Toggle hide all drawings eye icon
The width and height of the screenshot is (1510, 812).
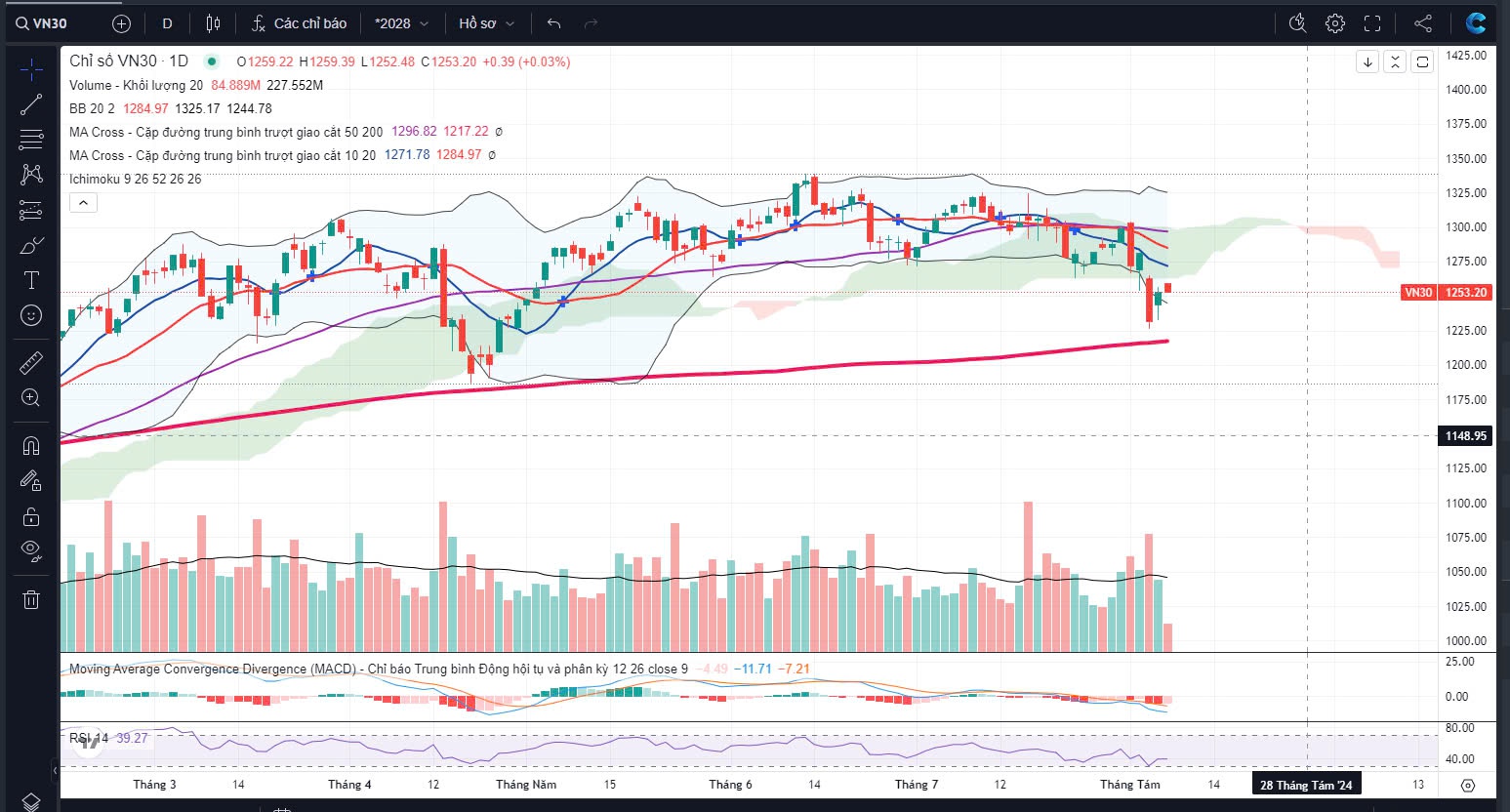31,551
